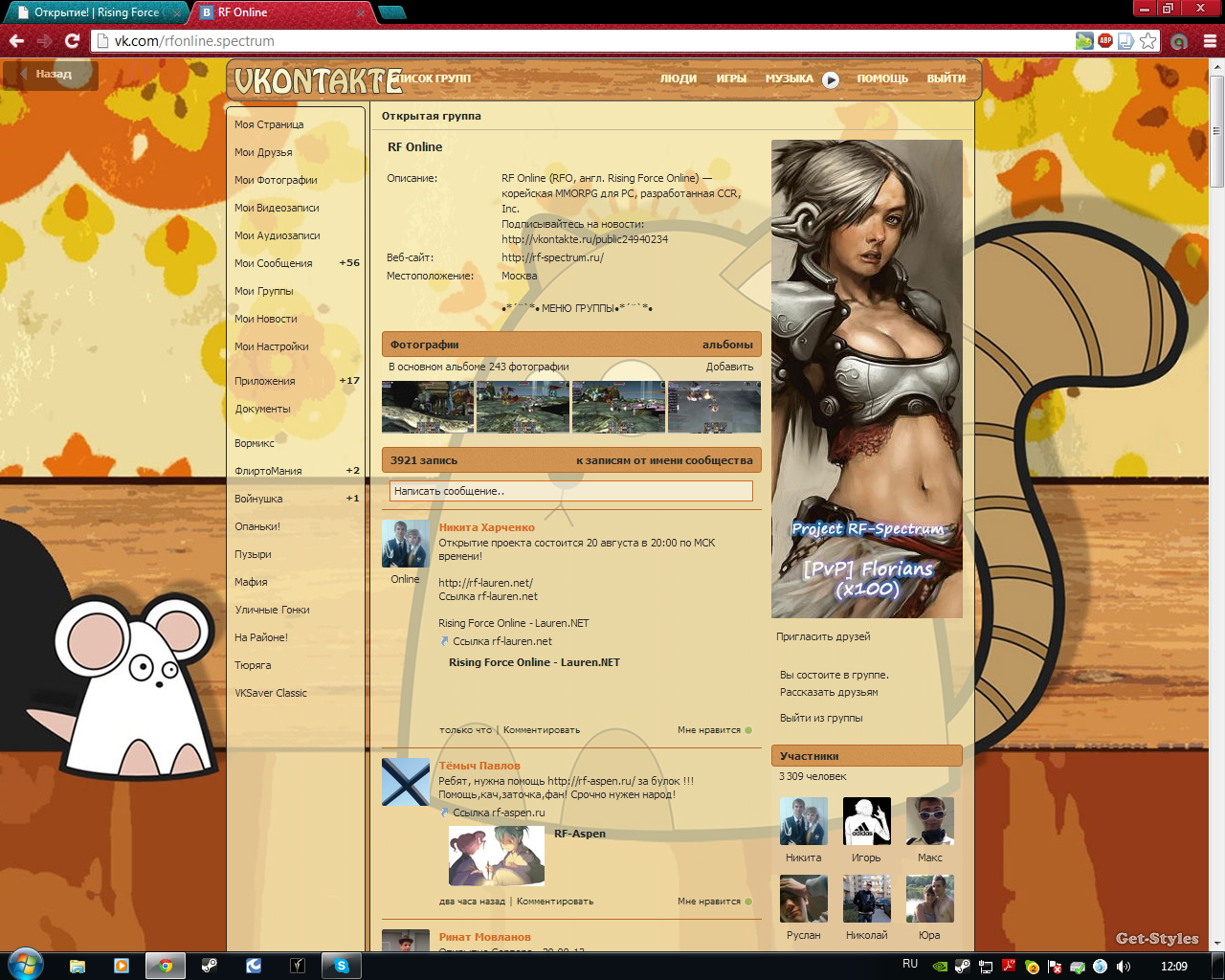Image resolution: width=1225 pixels, height=980 pixels.
Task: Click Комментировать under the rf-lauren post
Action: tap(542, 730)
